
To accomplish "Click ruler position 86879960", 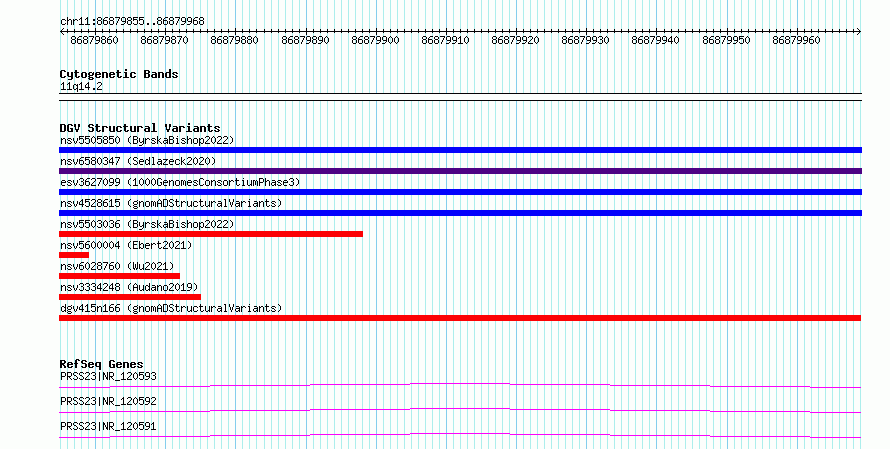I will pos(796,40).
